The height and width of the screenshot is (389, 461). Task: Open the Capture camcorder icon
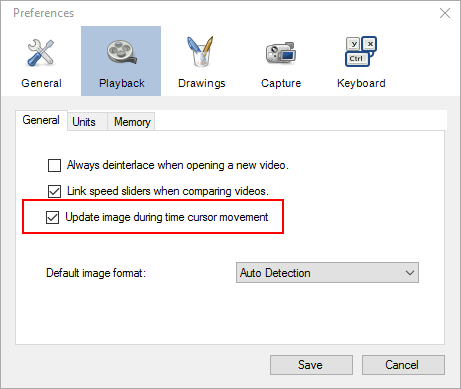click(x=281, y=53)
